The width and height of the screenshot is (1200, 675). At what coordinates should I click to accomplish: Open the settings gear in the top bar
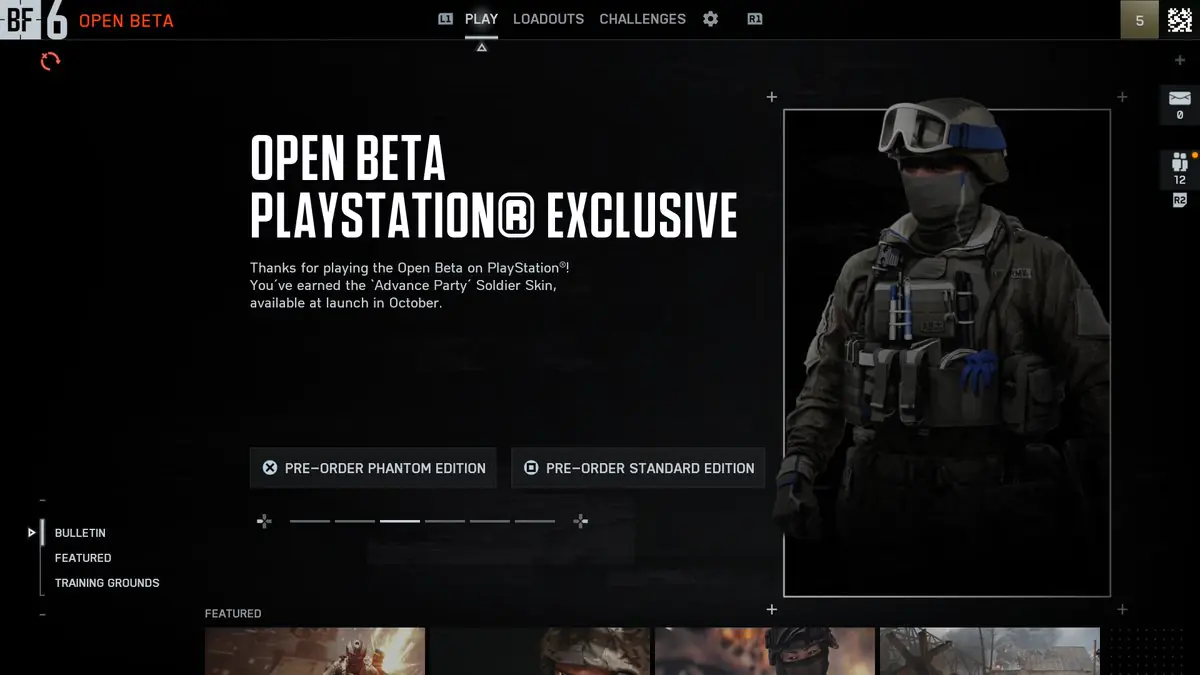point(710,19)
